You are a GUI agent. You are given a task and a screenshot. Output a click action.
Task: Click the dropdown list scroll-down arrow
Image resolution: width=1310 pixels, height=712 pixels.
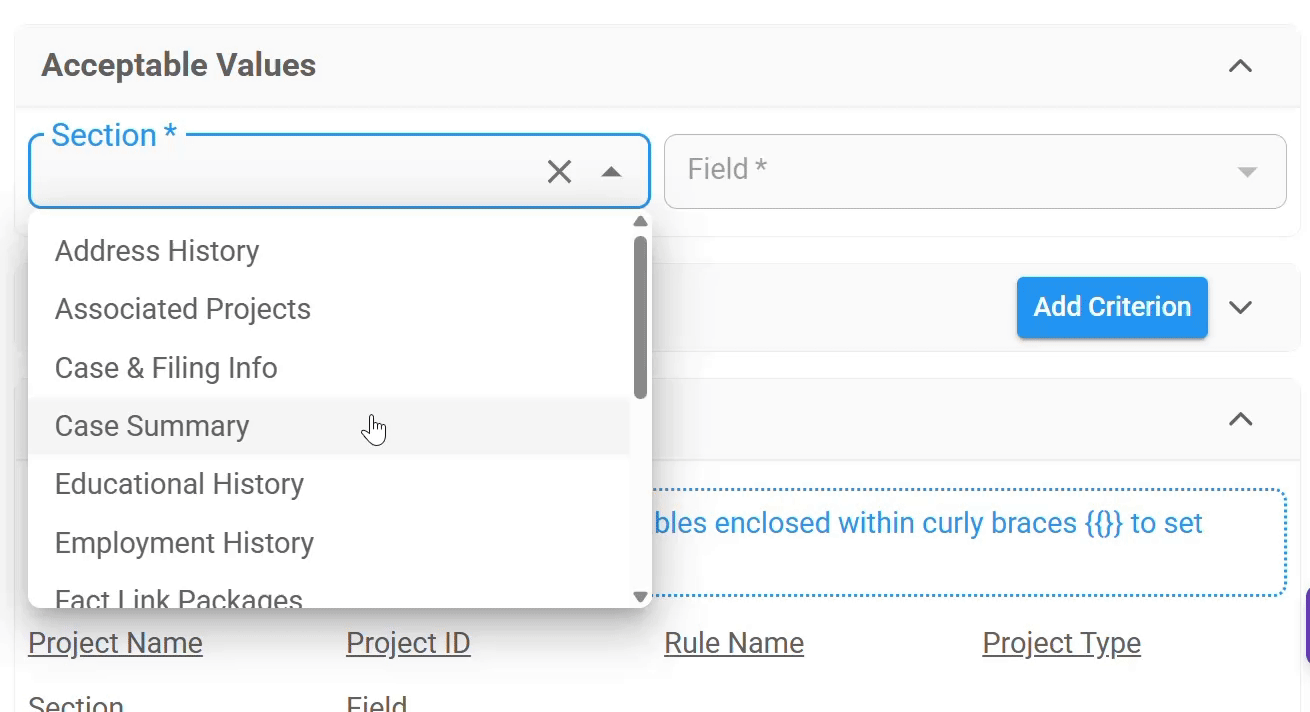coord(641,597)
